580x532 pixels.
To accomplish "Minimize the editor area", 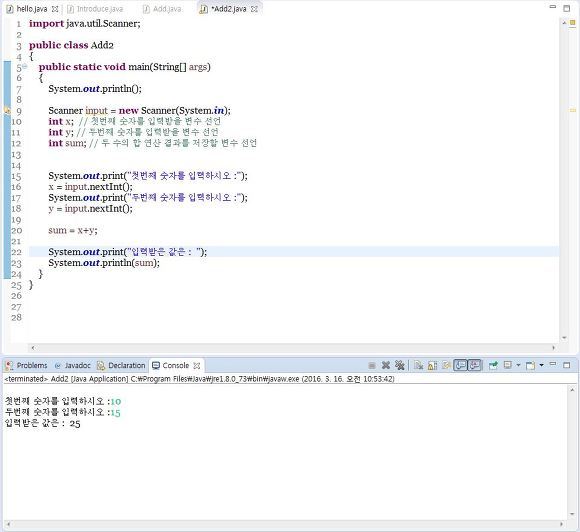I will [x=553, y=7].
